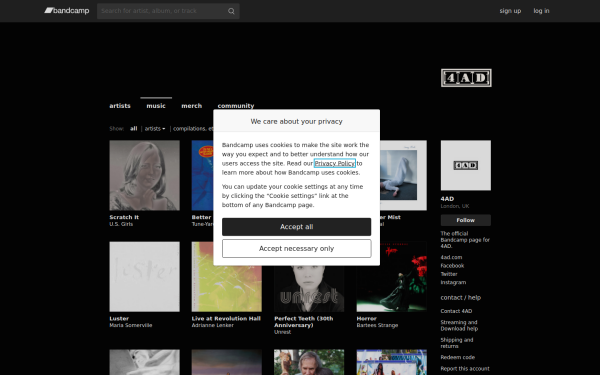
Task: Open the Redeem code link
Action: point(458,357)
